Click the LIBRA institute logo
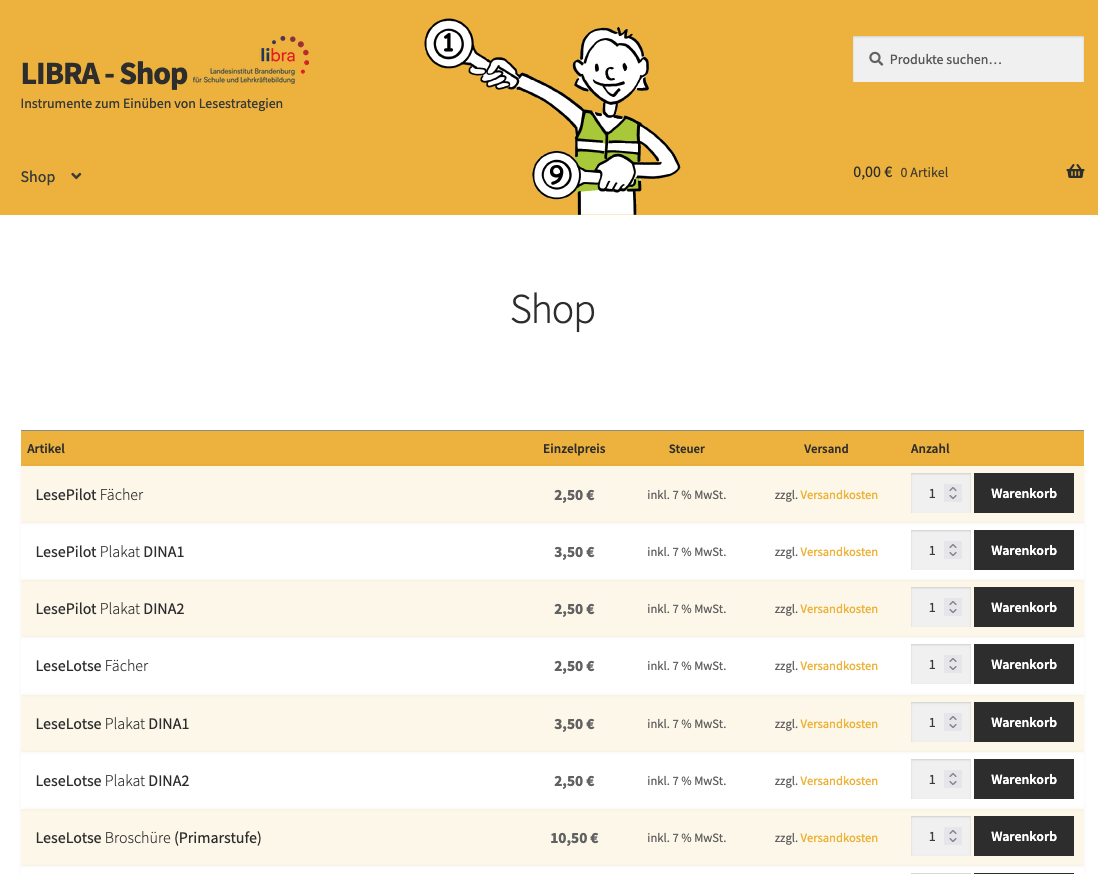The image size is (1098, 874). pos(266,61)
